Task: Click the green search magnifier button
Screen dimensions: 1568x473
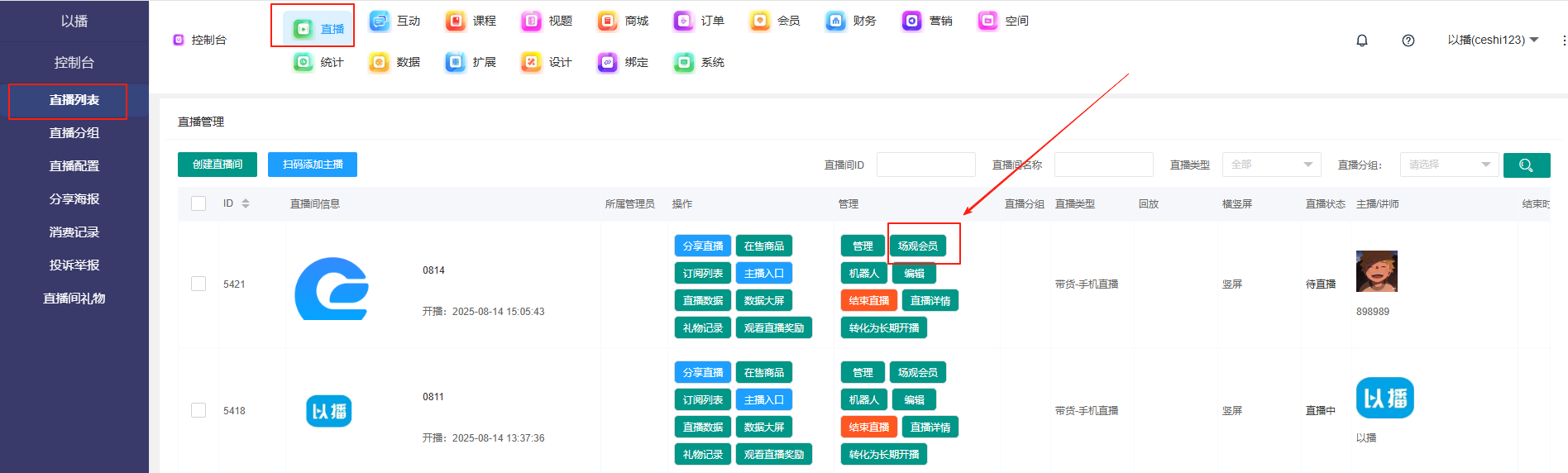Action: 1526,165
